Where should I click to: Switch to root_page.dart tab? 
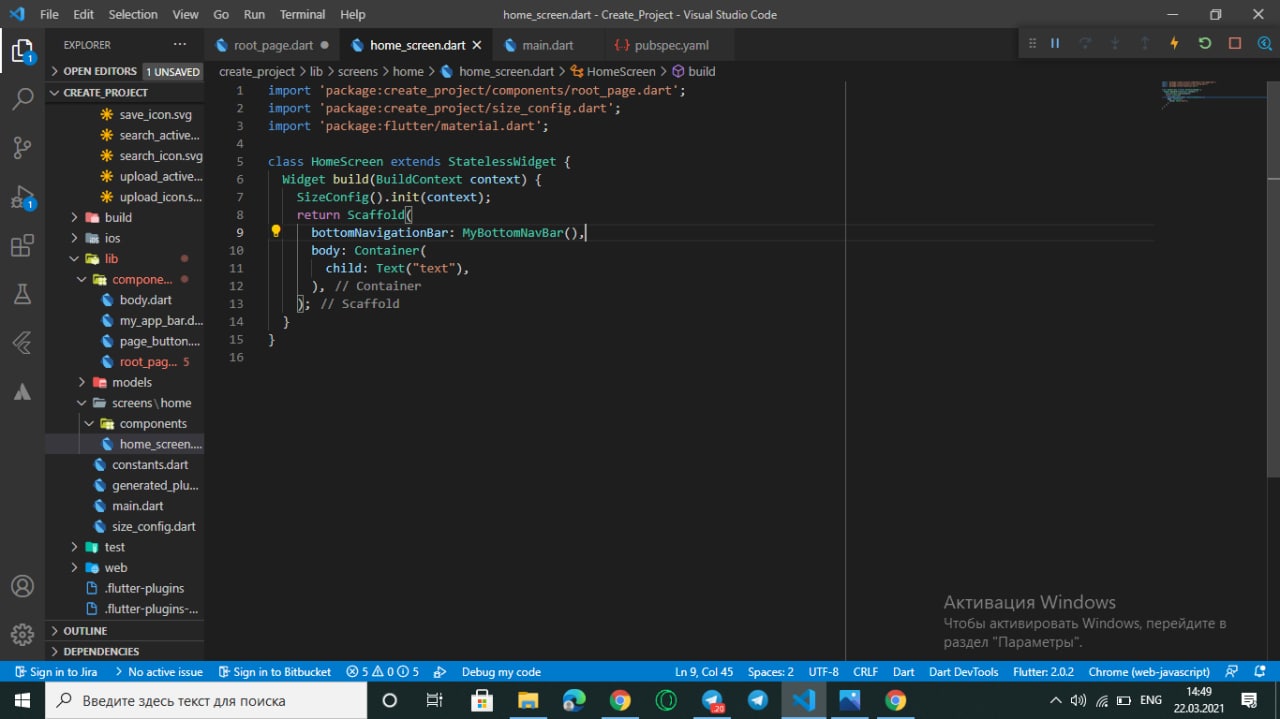pos(272,45)
